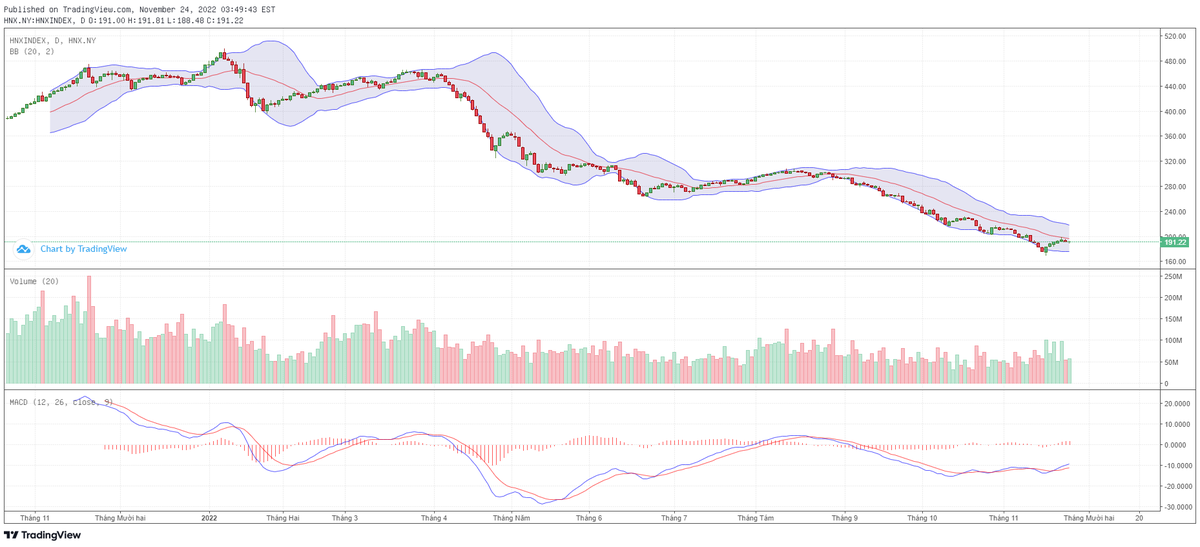Image resolution: width=1200 pixels, height=547 pixels.
Task: Click the HNXINDEX, D, HNX.NY symbol title
Action: [53, 40]
